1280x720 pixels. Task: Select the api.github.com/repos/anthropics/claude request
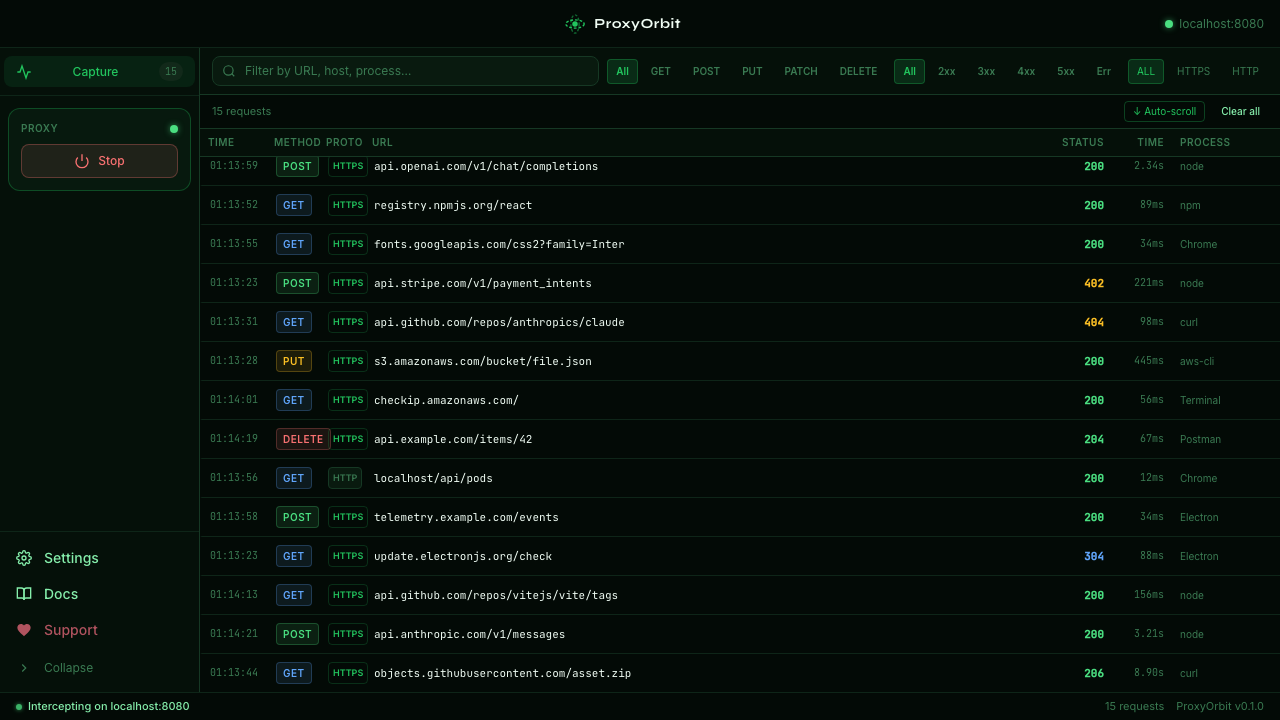(x=740, y=322)
